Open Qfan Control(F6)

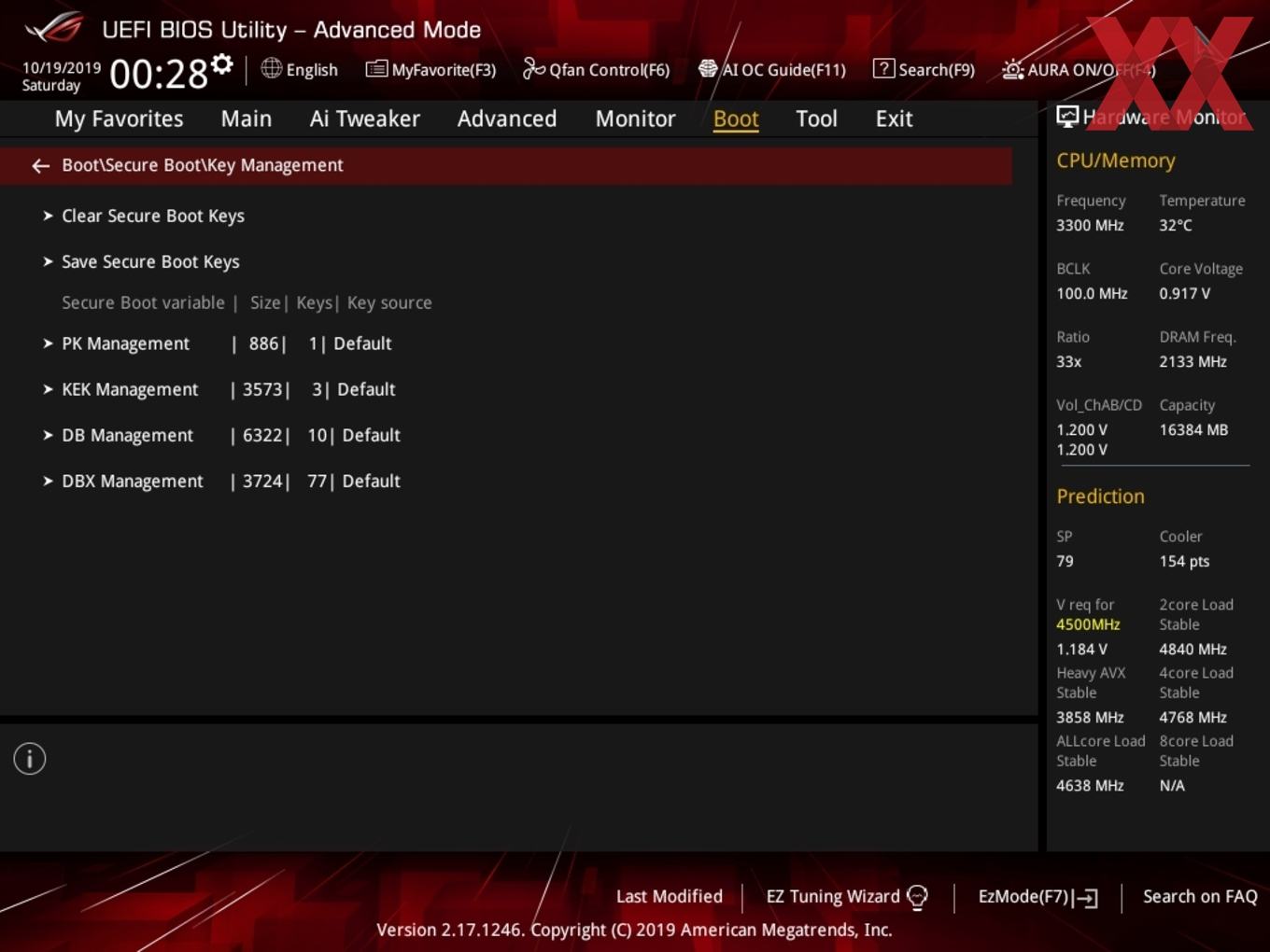(x=597, y=69)
